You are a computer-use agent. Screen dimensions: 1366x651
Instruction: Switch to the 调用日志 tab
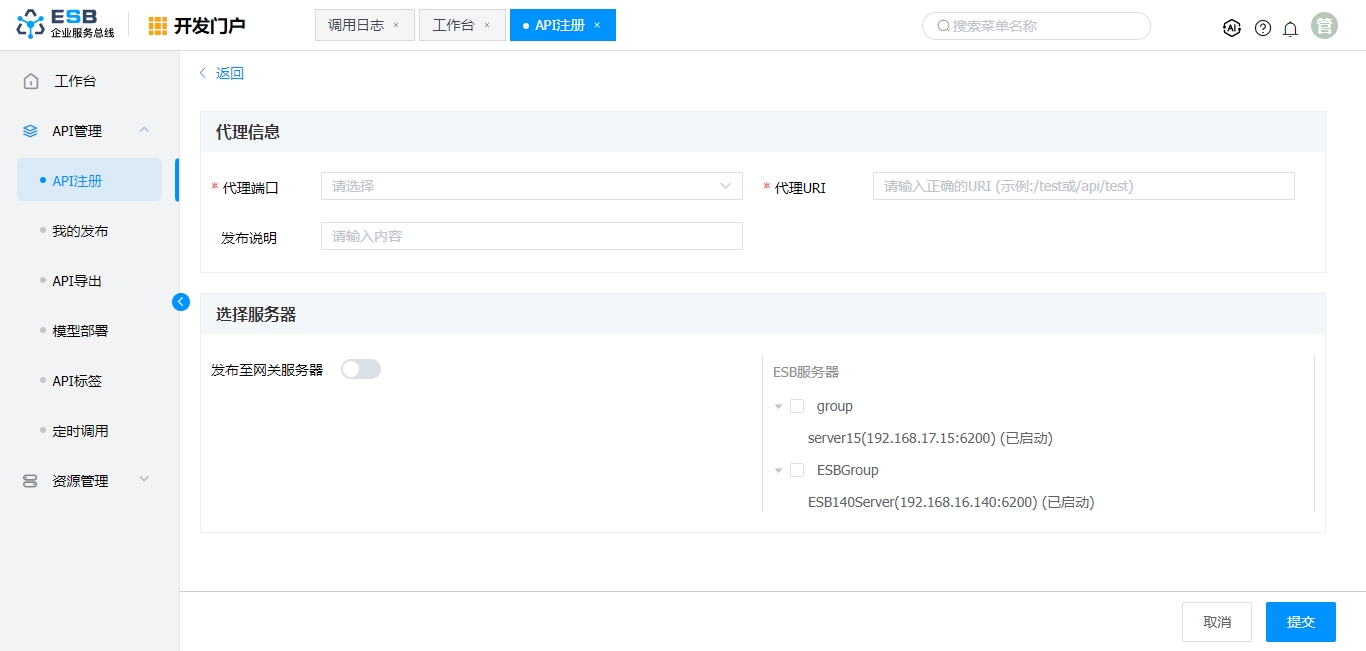pos(356,25)
